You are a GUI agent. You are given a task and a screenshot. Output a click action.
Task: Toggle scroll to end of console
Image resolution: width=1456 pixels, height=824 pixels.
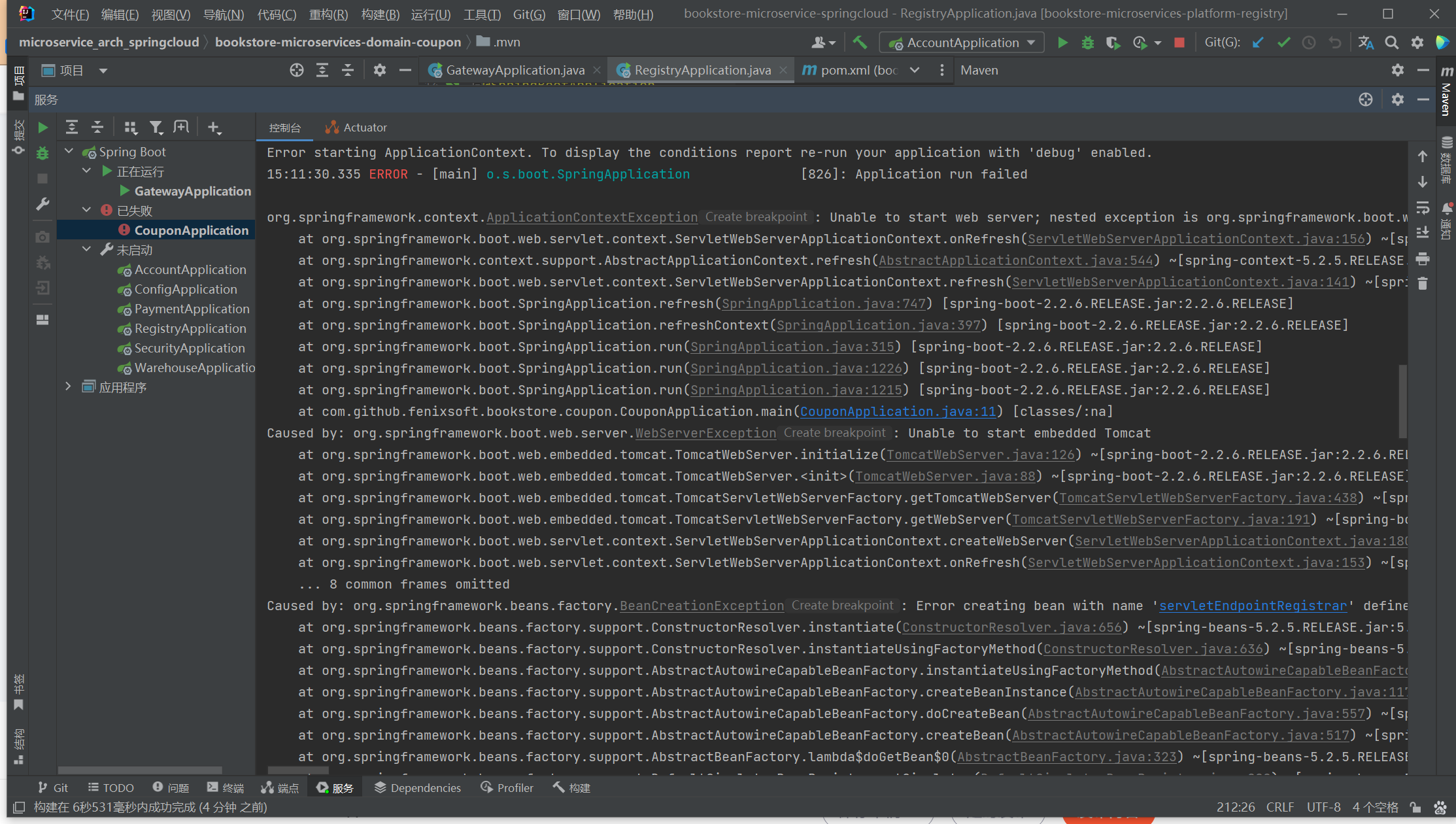point(1423,233)
